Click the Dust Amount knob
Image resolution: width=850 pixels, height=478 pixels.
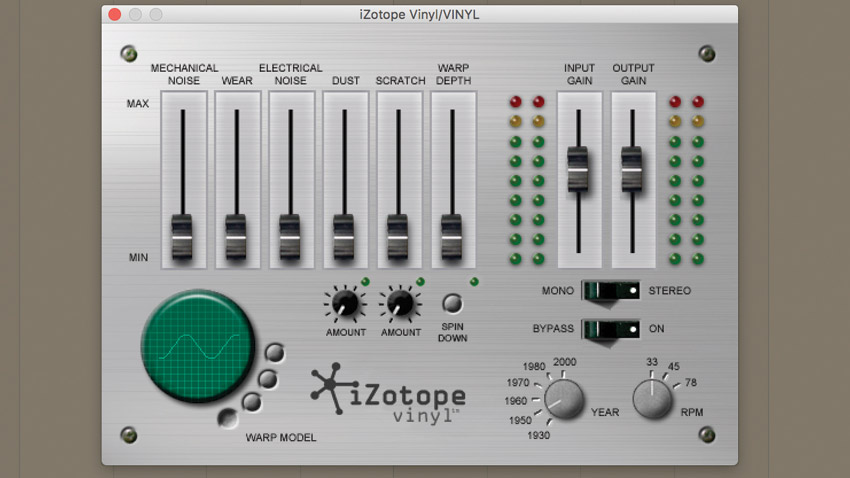(x=345, y=303)
